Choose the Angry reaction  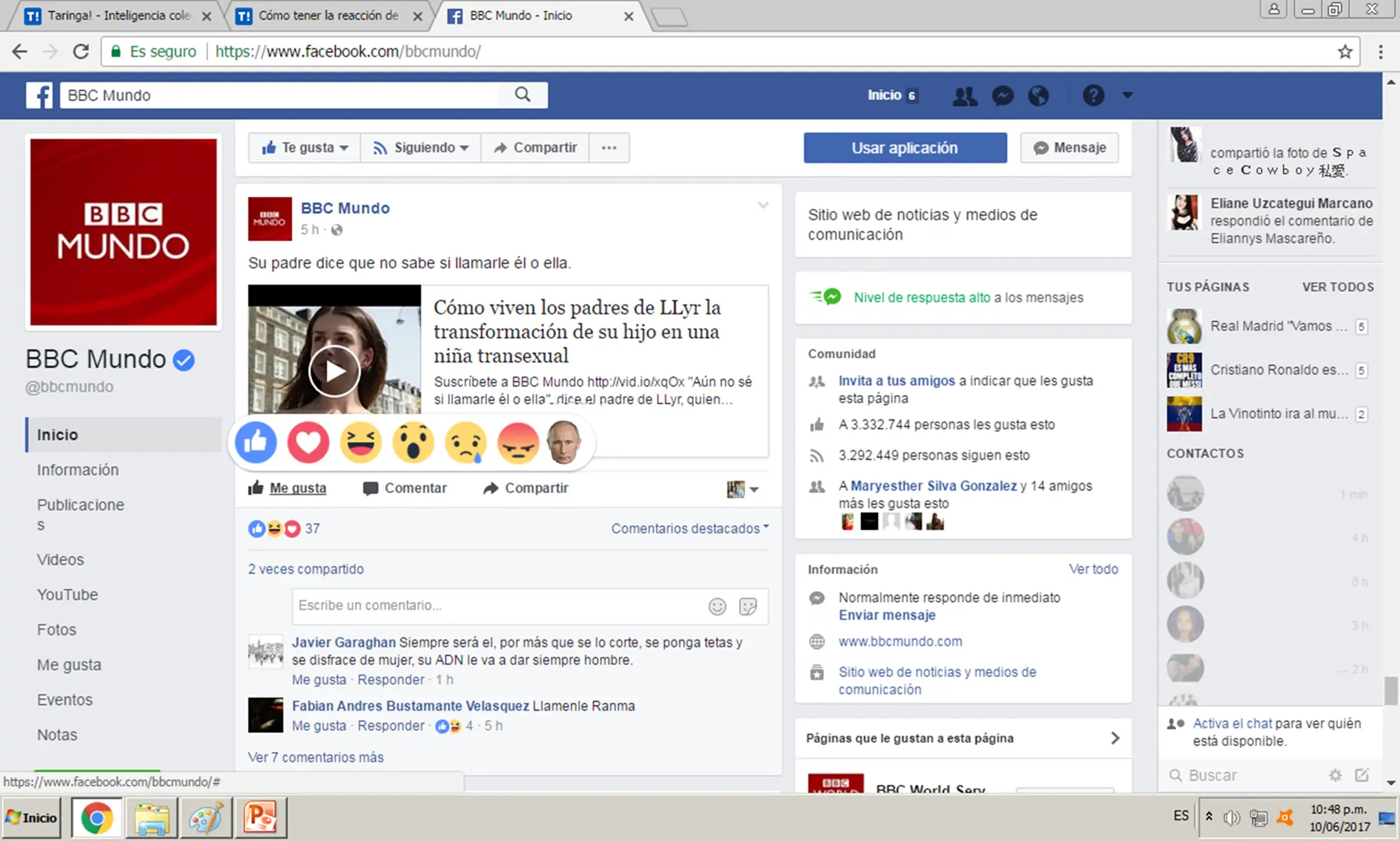pos(518,443)
